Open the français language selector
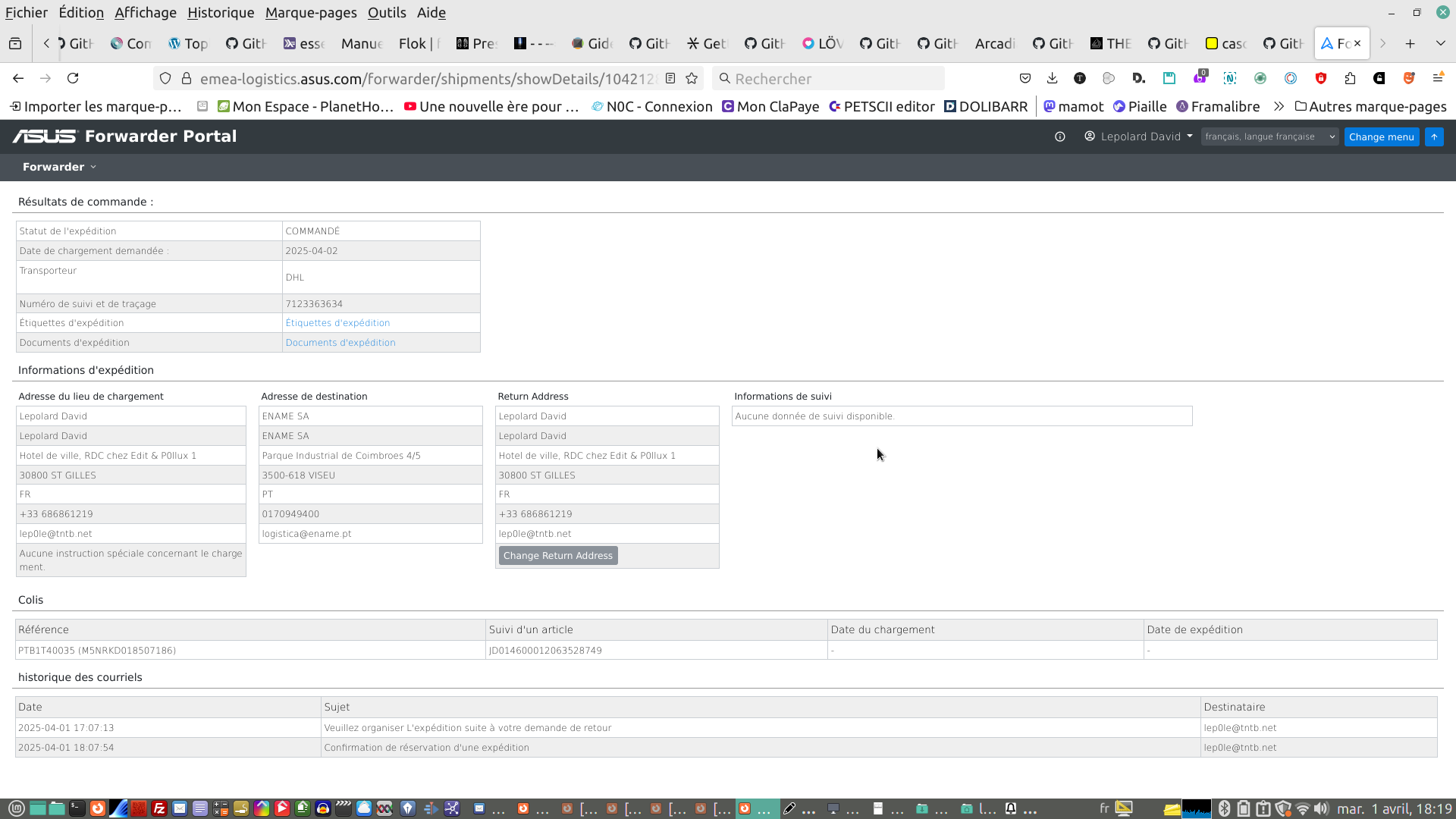The image size is (1456, 819). pyautogui.click(x=1269, y=136)
